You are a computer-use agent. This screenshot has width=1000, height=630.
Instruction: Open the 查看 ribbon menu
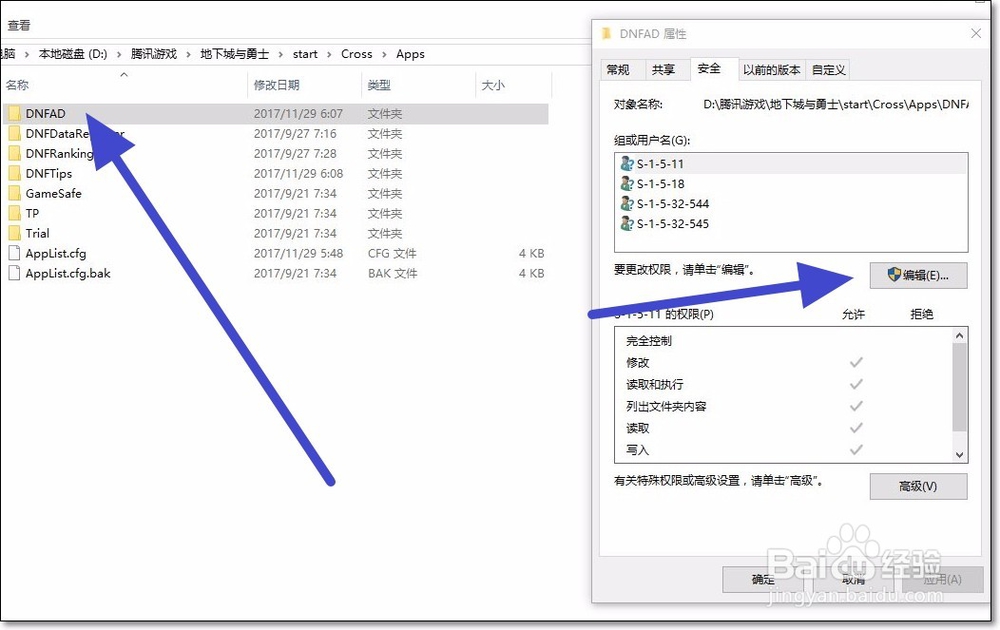[x=19, y=26]
